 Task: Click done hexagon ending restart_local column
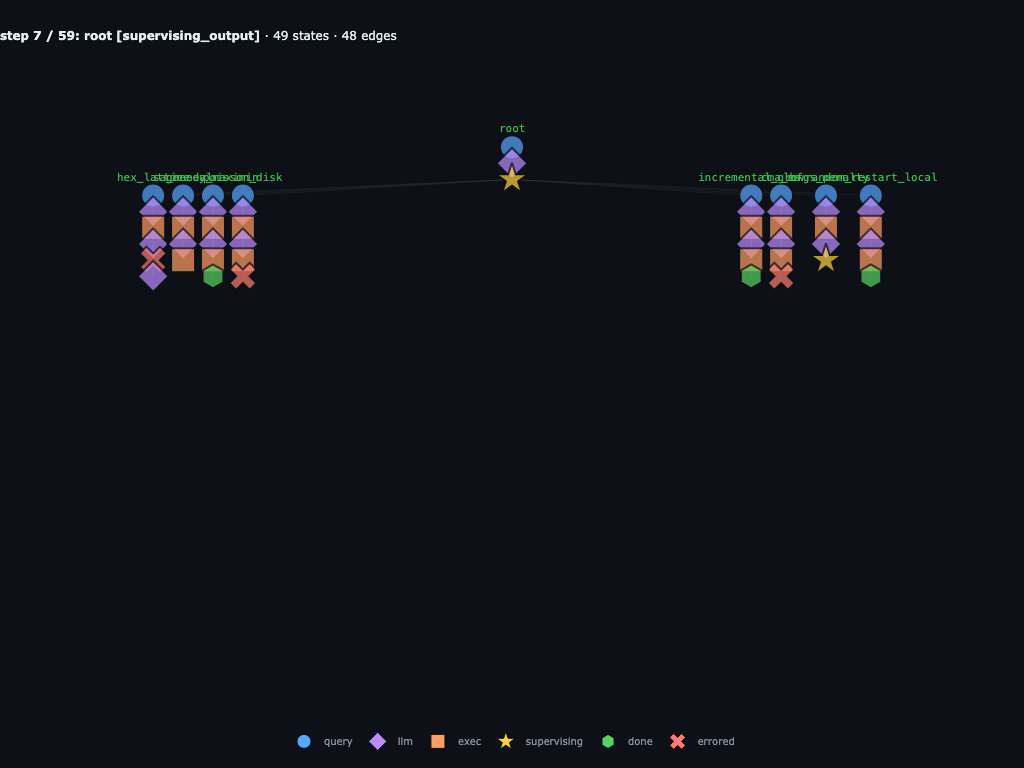[871, 276]
